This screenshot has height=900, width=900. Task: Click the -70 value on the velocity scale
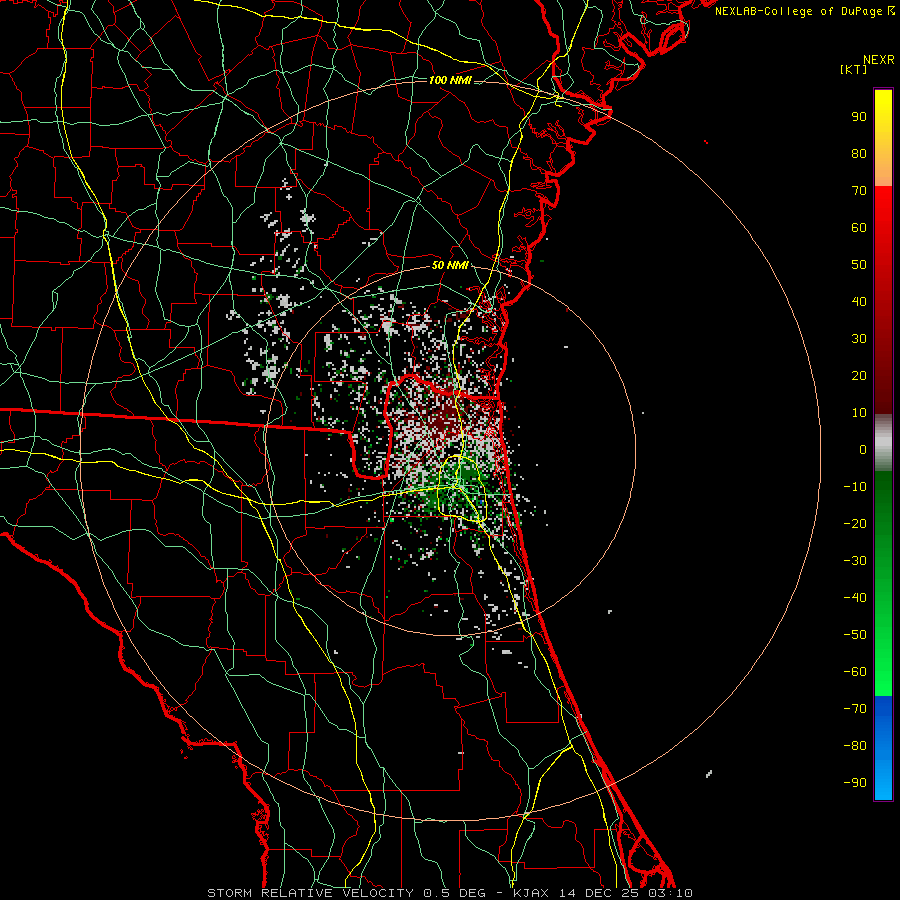(855, 709)
